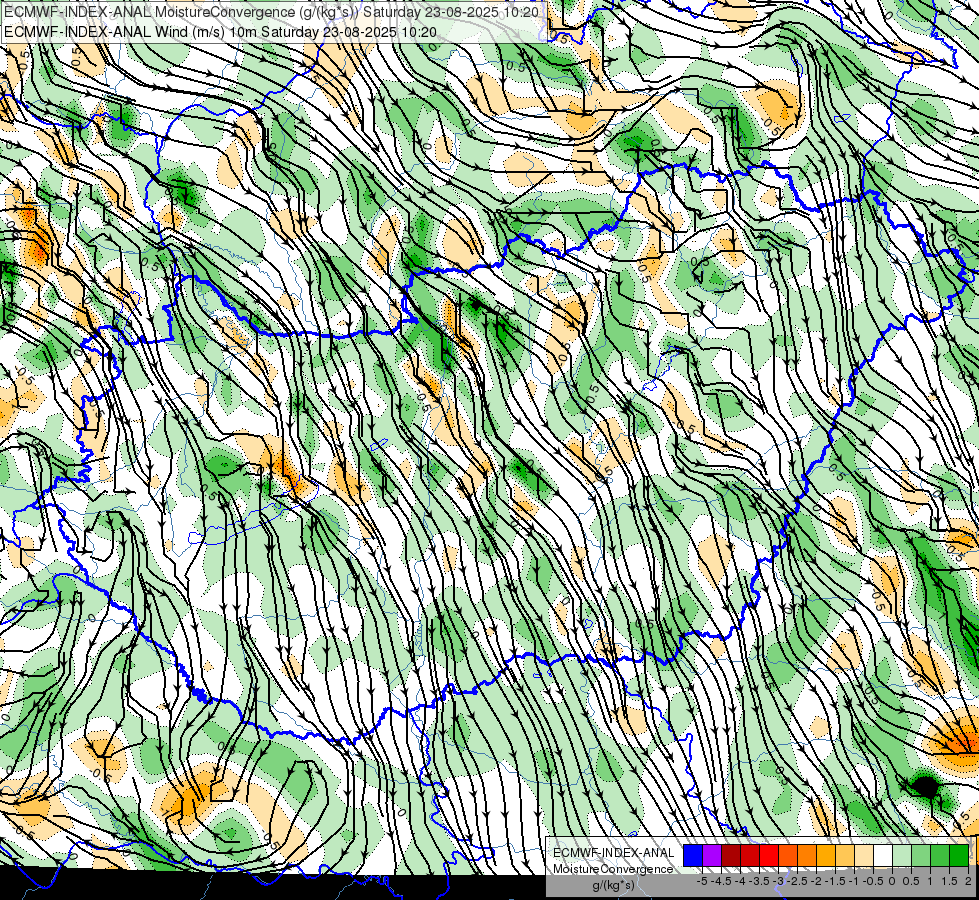Click the Wind (m/s) 10m title line
This screenshot has height=900, width=979.
point(220,31)
